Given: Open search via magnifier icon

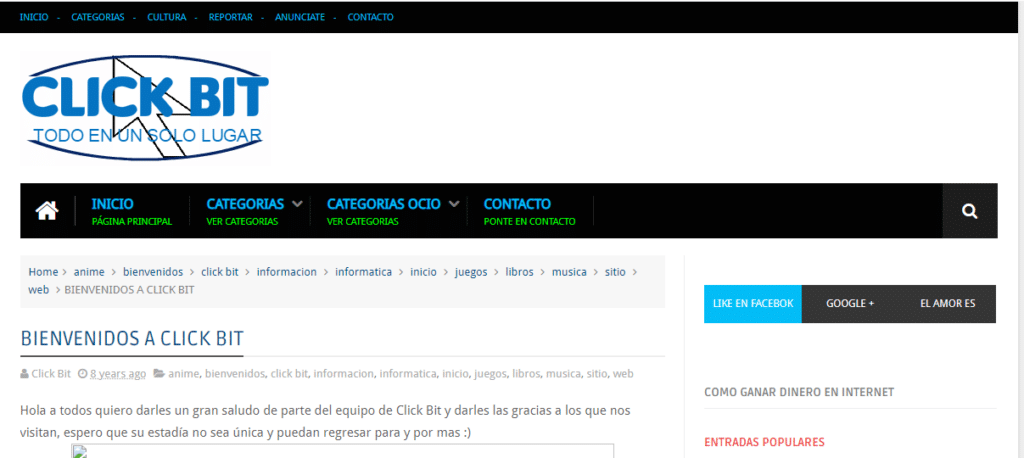Looking at the screenshot, I should click(x=970, y=211).
